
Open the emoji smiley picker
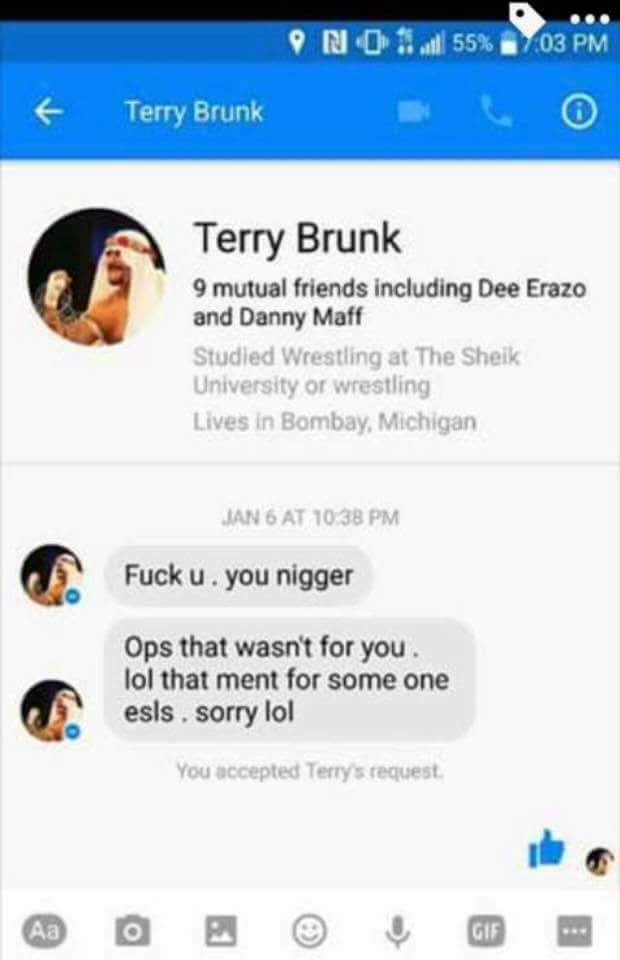309,931
